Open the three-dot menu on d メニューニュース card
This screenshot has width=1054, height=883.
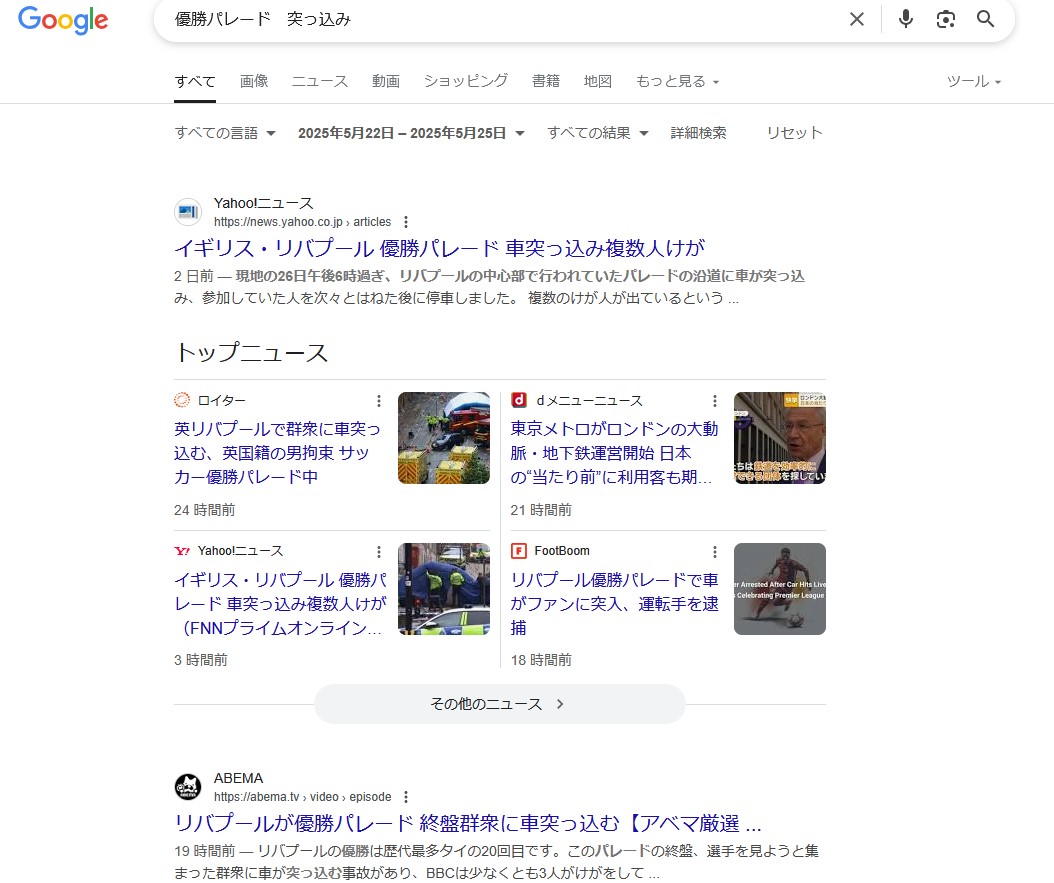coord(715,401)
